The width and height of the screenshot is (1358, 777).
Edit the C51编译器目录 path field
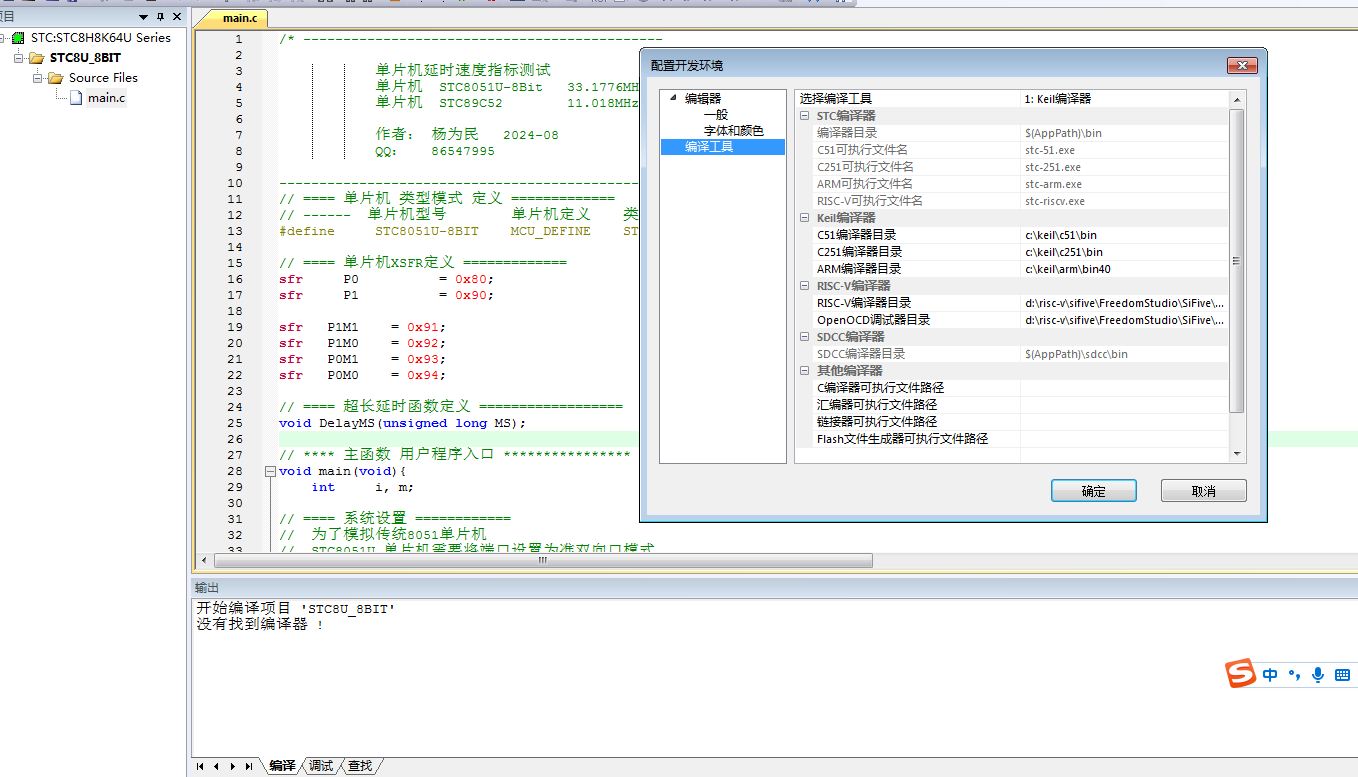1124,235
